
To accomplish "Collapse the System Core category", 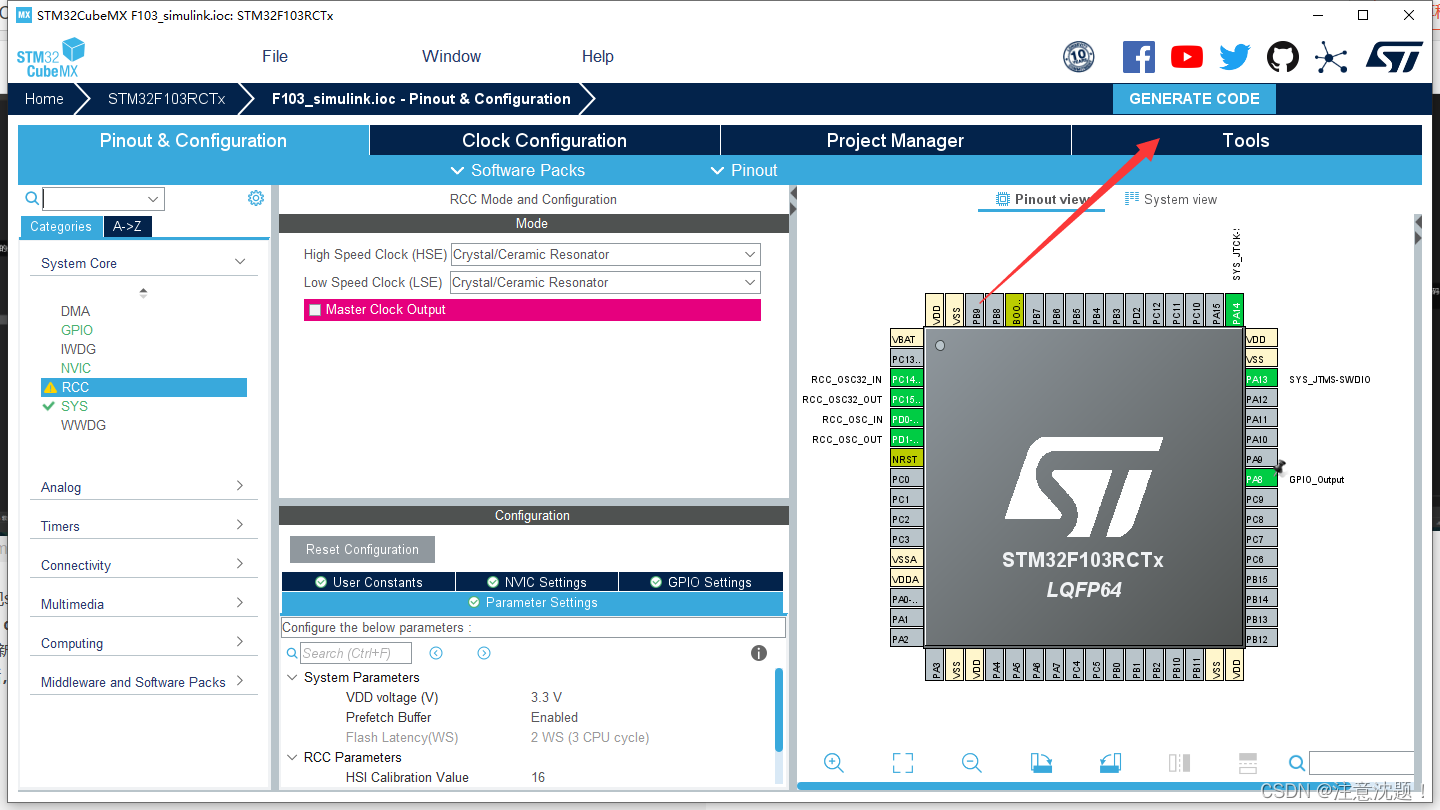I will (240, 262).
